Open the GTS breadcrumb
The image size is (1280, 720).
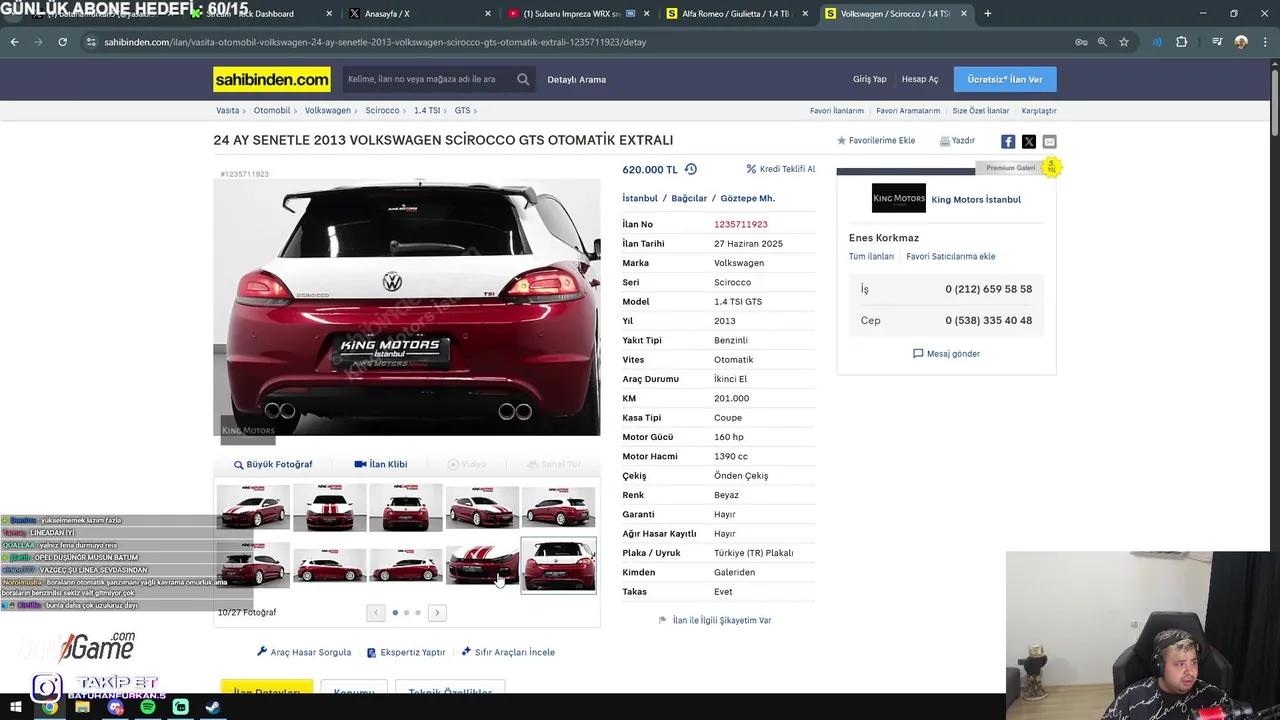[x=462, y=111]
